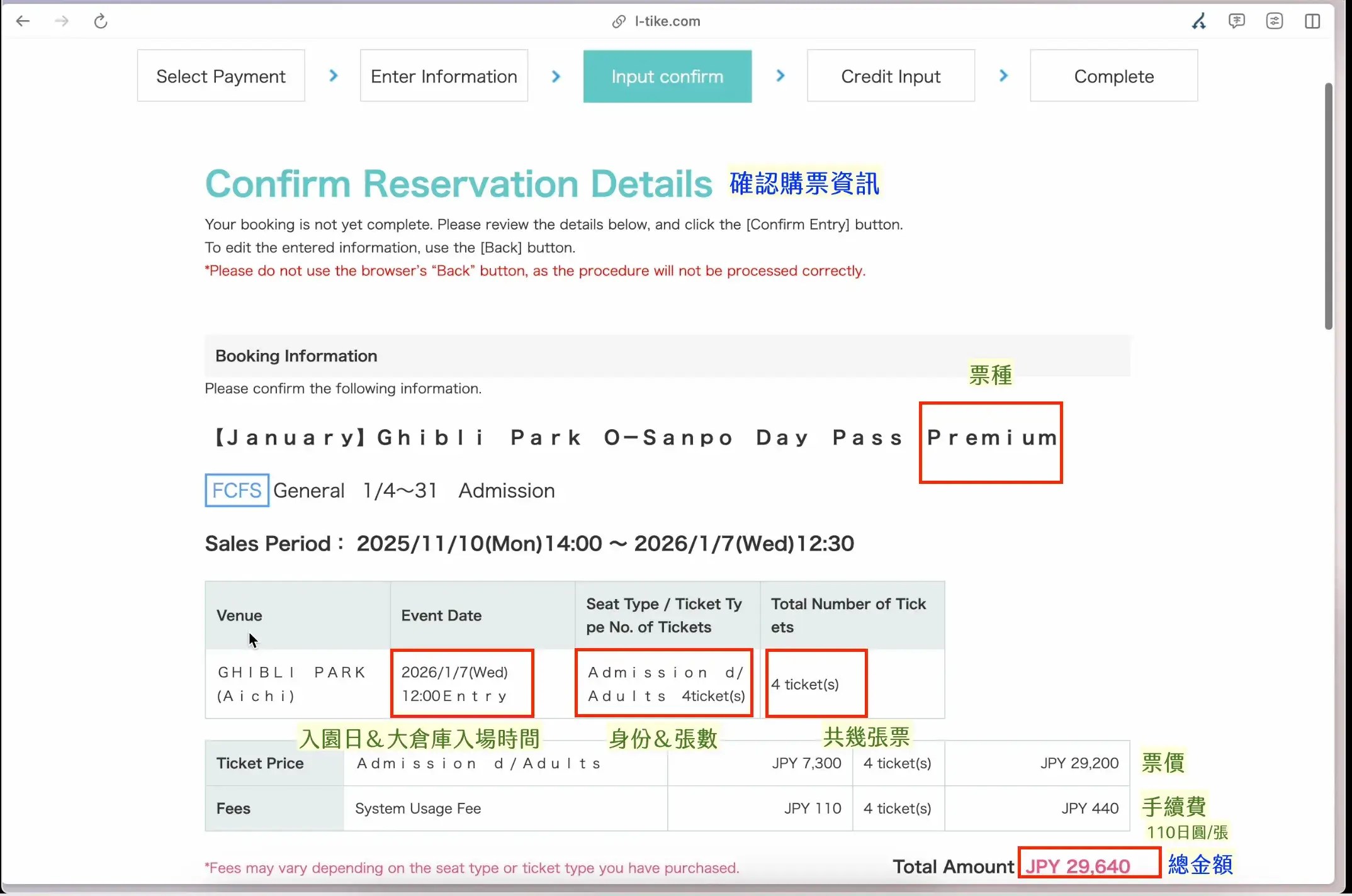Click the Credit Input step
The height and width of the screenshot is (896, 1352).
coord(891,76)
